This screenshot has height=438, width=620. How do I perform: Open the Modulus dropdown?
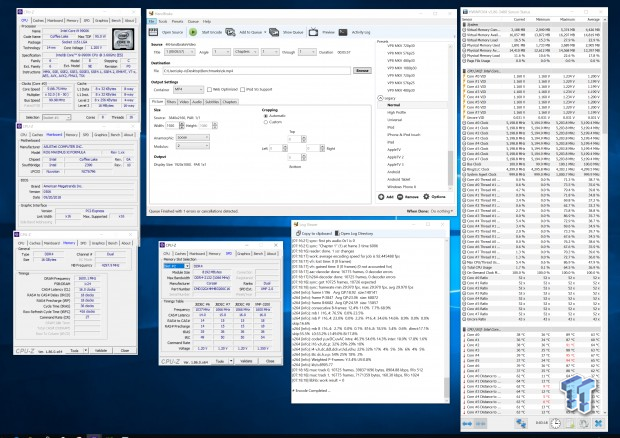[x=193, y=146]
